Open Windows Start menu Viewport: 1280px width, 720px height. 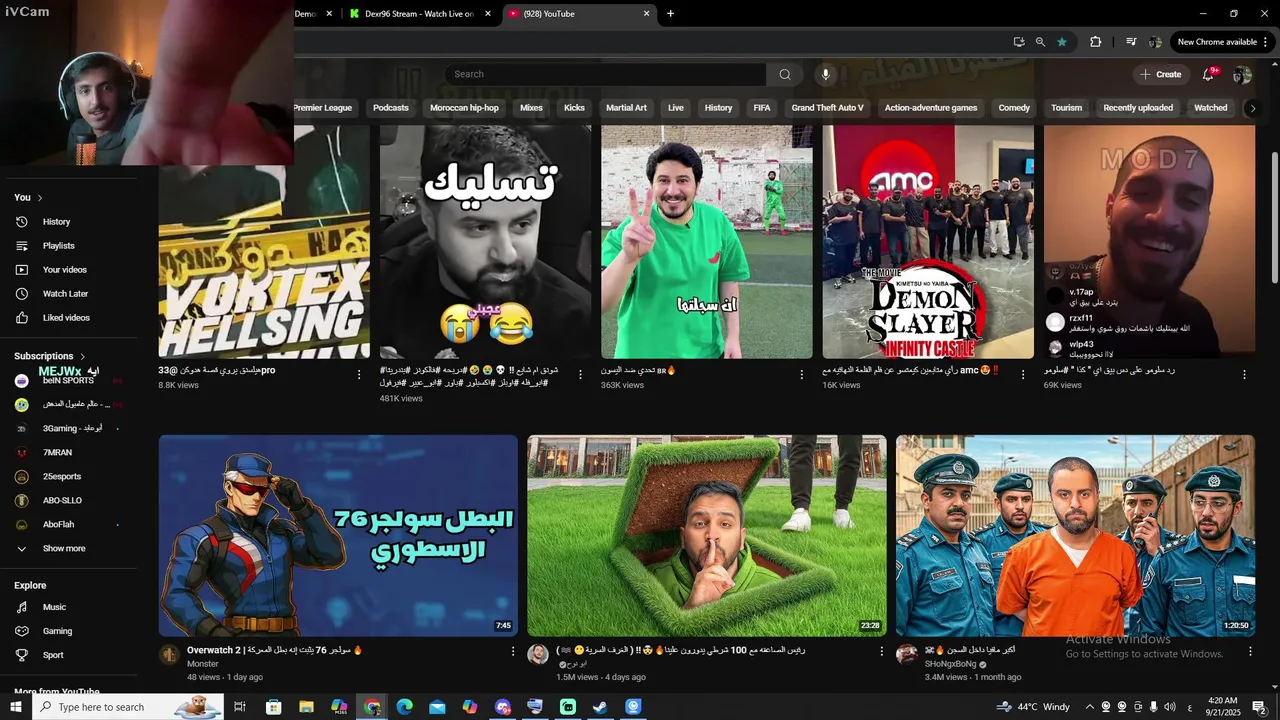15,707
